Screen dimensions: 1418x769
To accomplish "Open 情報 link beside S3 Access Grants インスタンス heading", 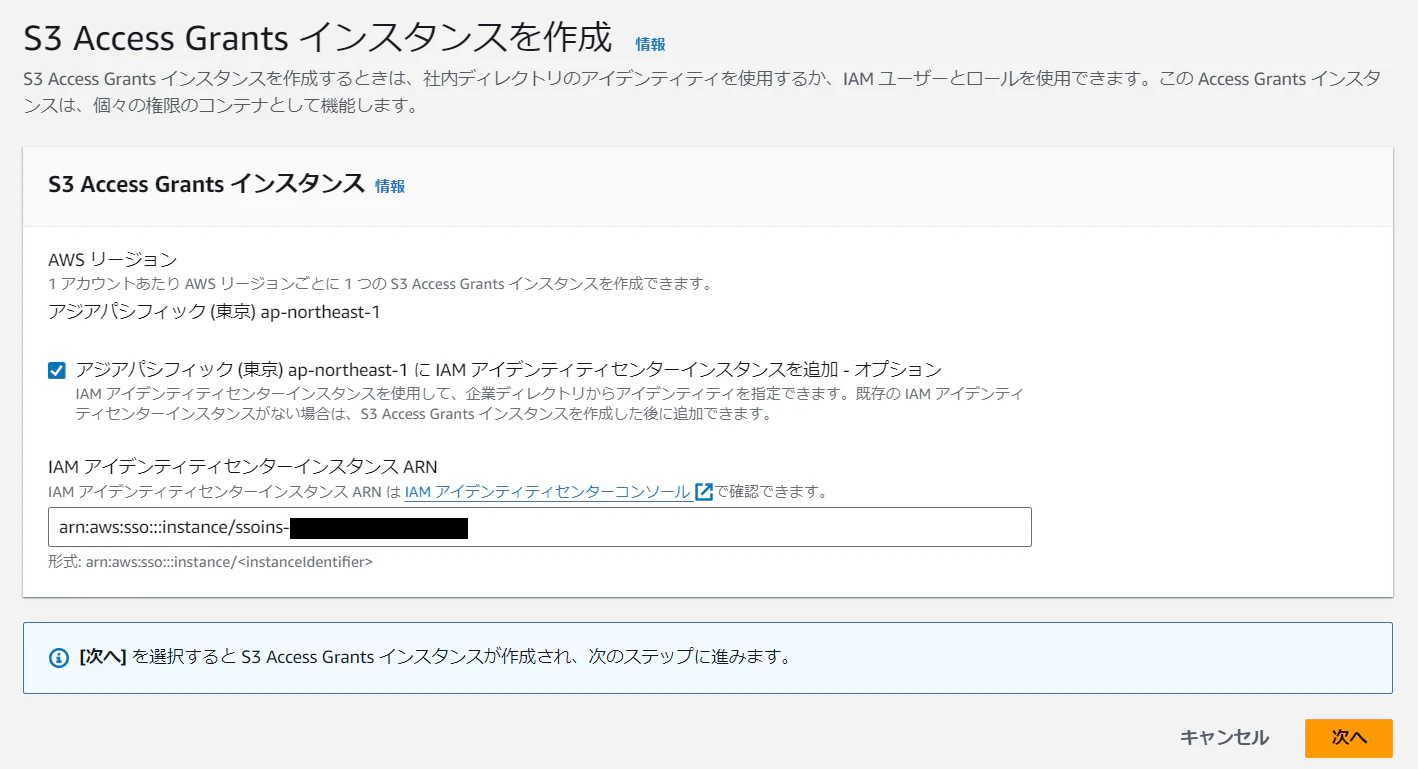I will 390,186.
